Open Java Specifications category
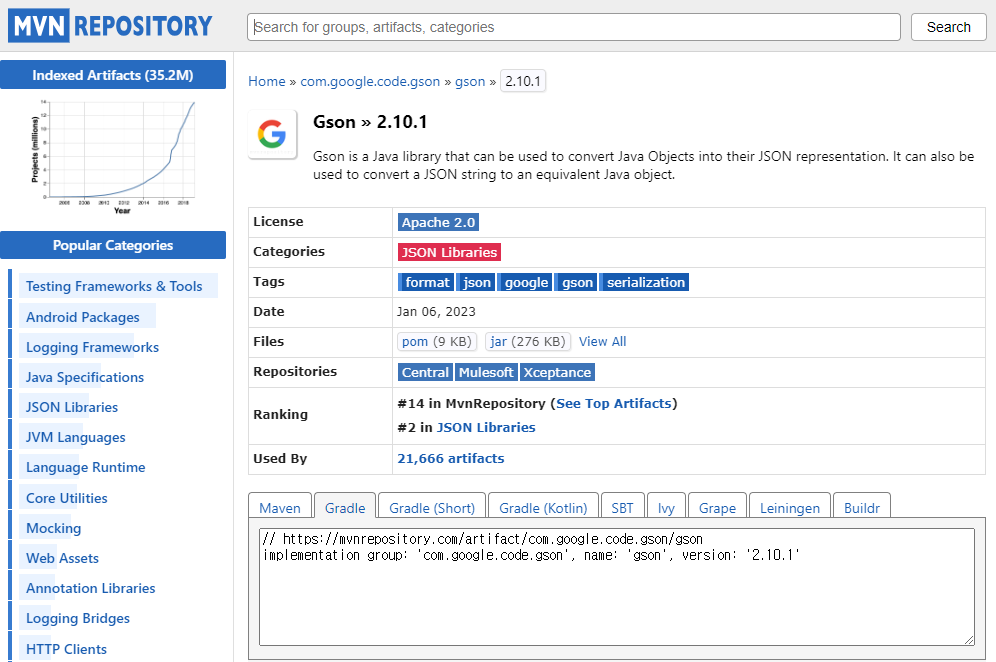This screenshot has width=996, height=662. (x=84, y=377)
